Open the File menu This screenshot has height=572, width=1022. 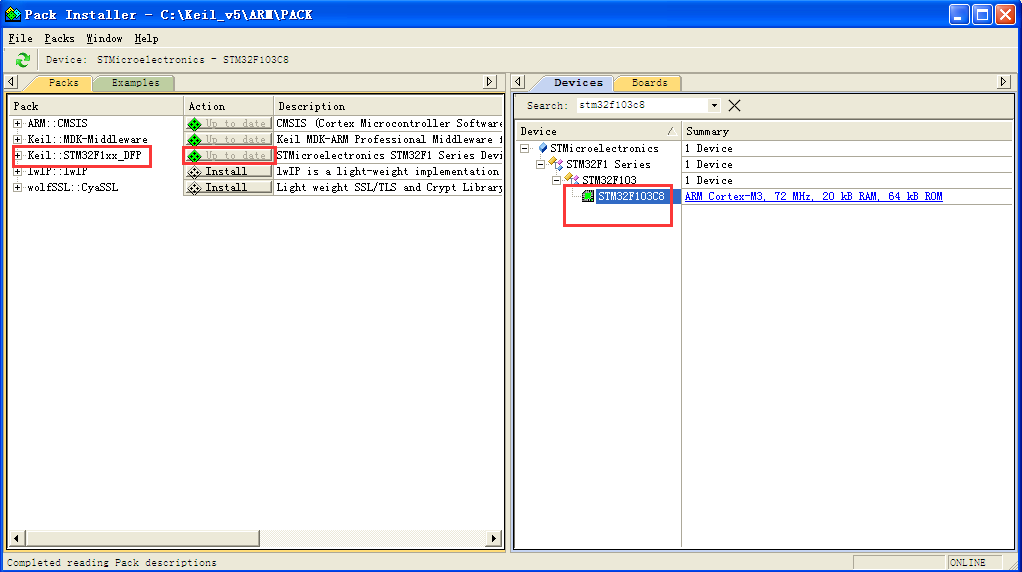20,38
